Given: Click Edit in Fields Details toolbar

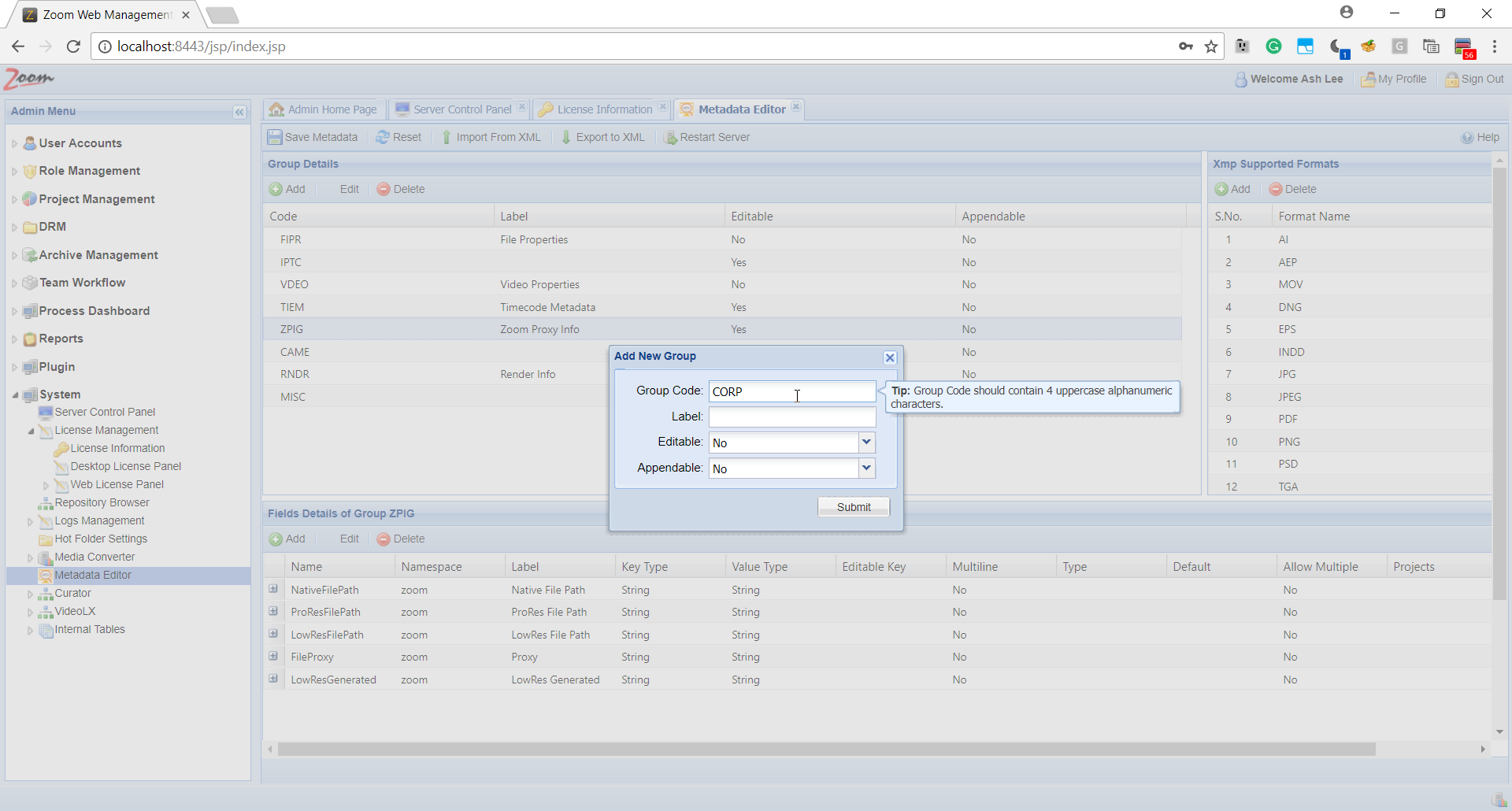Looking at the screenshot, I should (x=350, y=539).
